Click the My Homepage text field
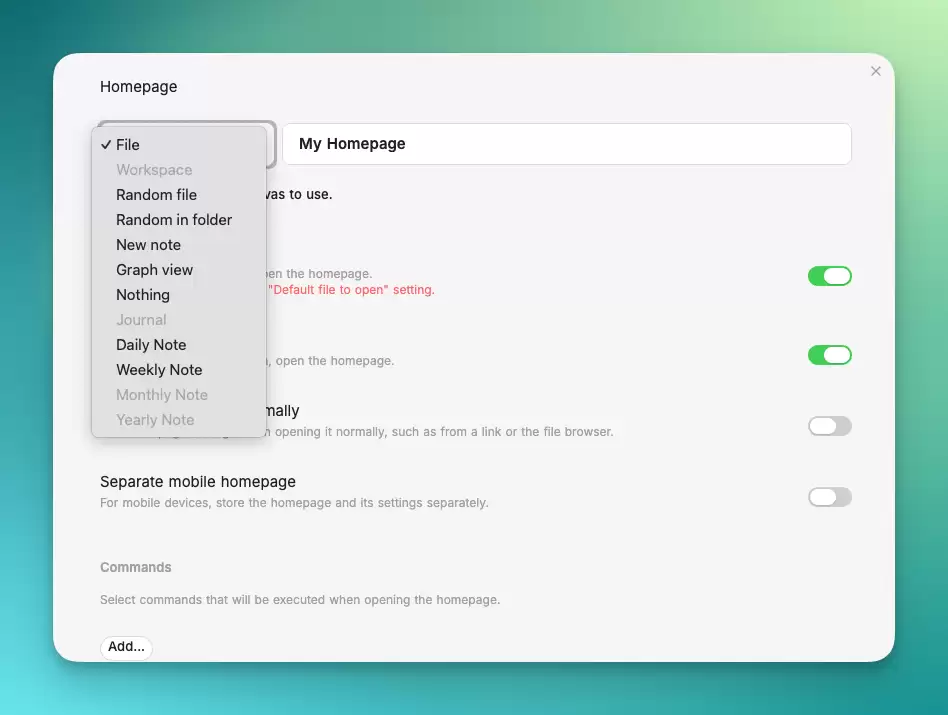The image size is (948, 715). [x=567, y=144]
